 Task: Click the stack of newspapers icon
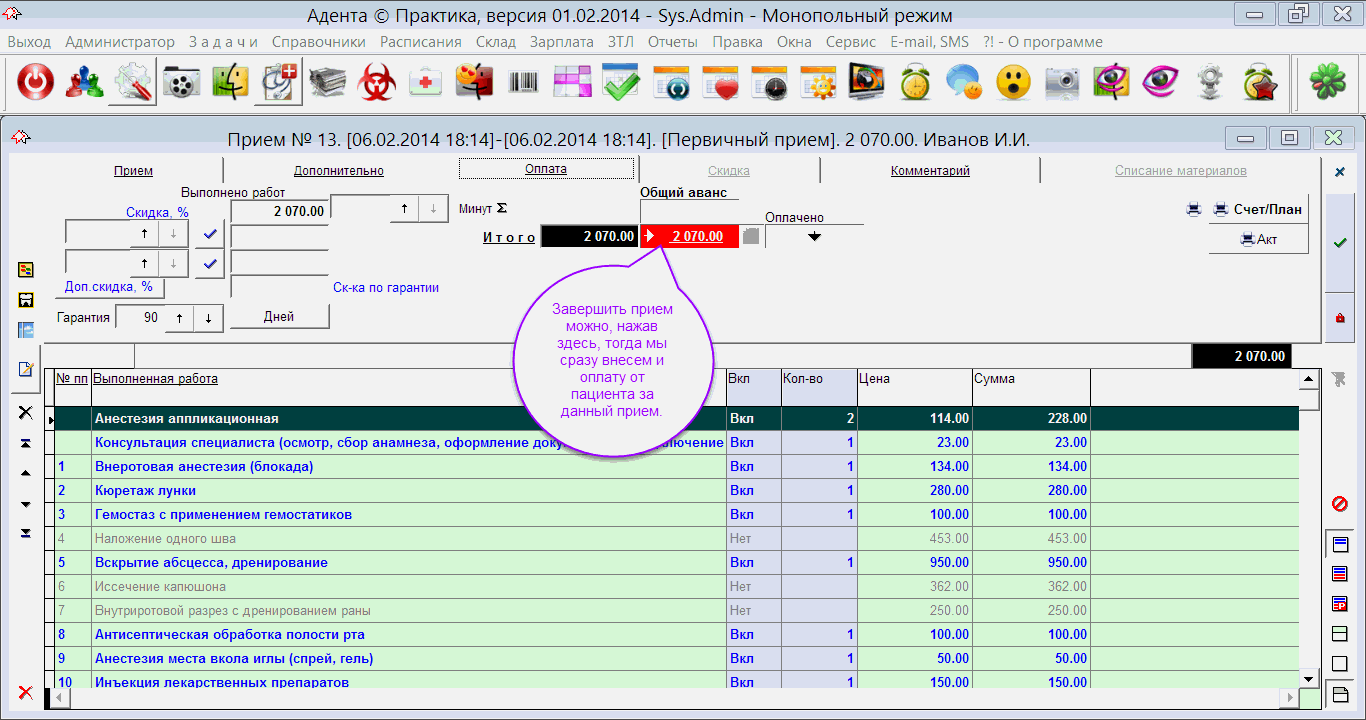328,83
